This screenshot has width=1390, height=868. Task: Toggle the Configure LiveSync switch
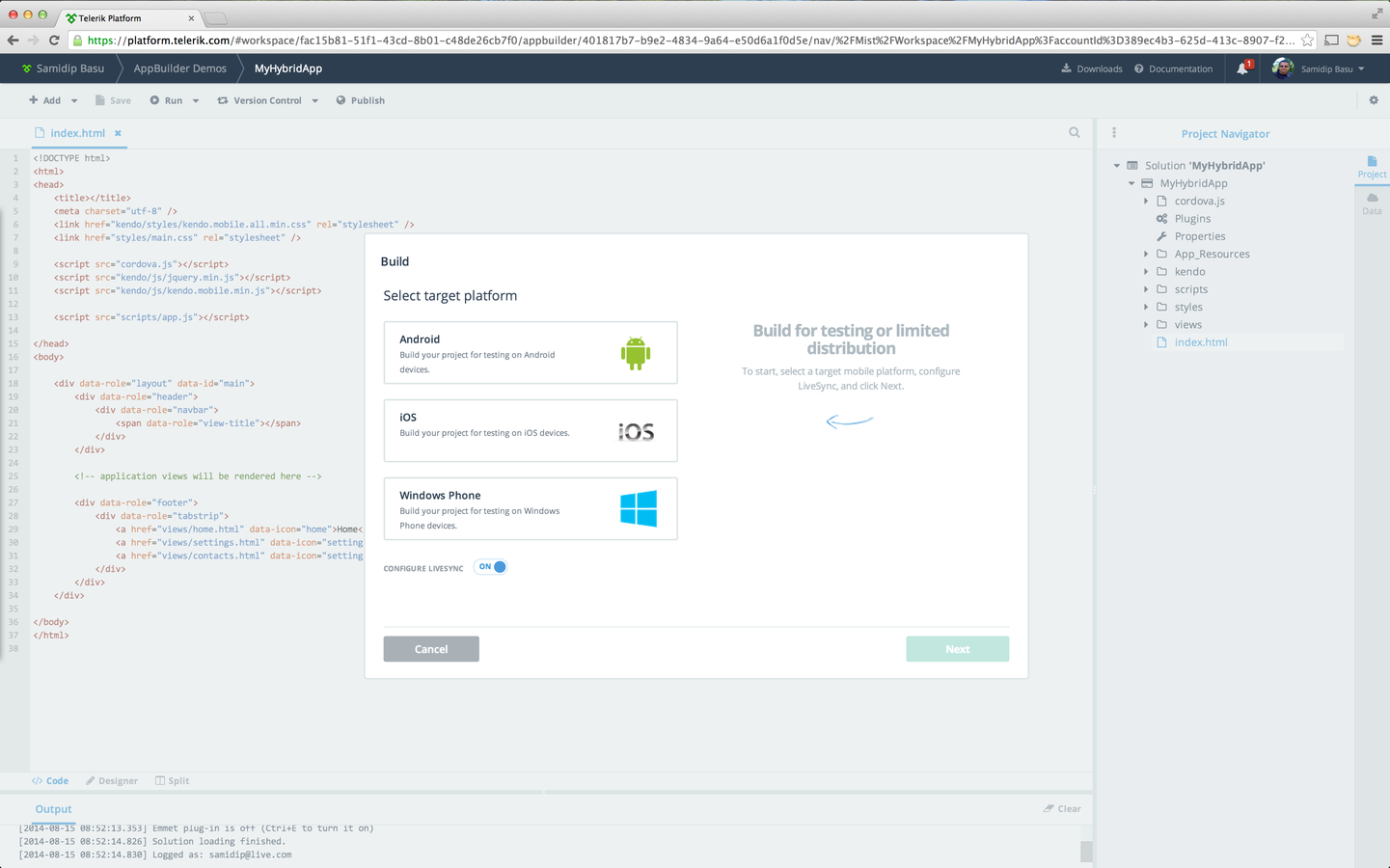coord(491,567)
